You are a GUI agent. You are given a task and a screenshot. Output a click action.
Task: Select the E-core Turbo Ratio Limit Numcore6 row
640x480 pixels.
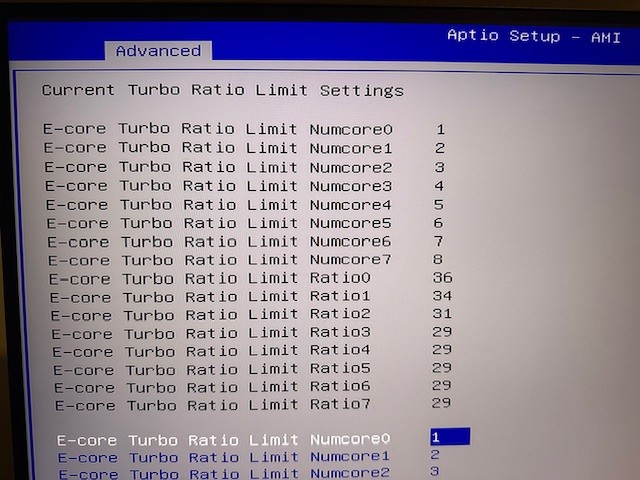point(219,242)
